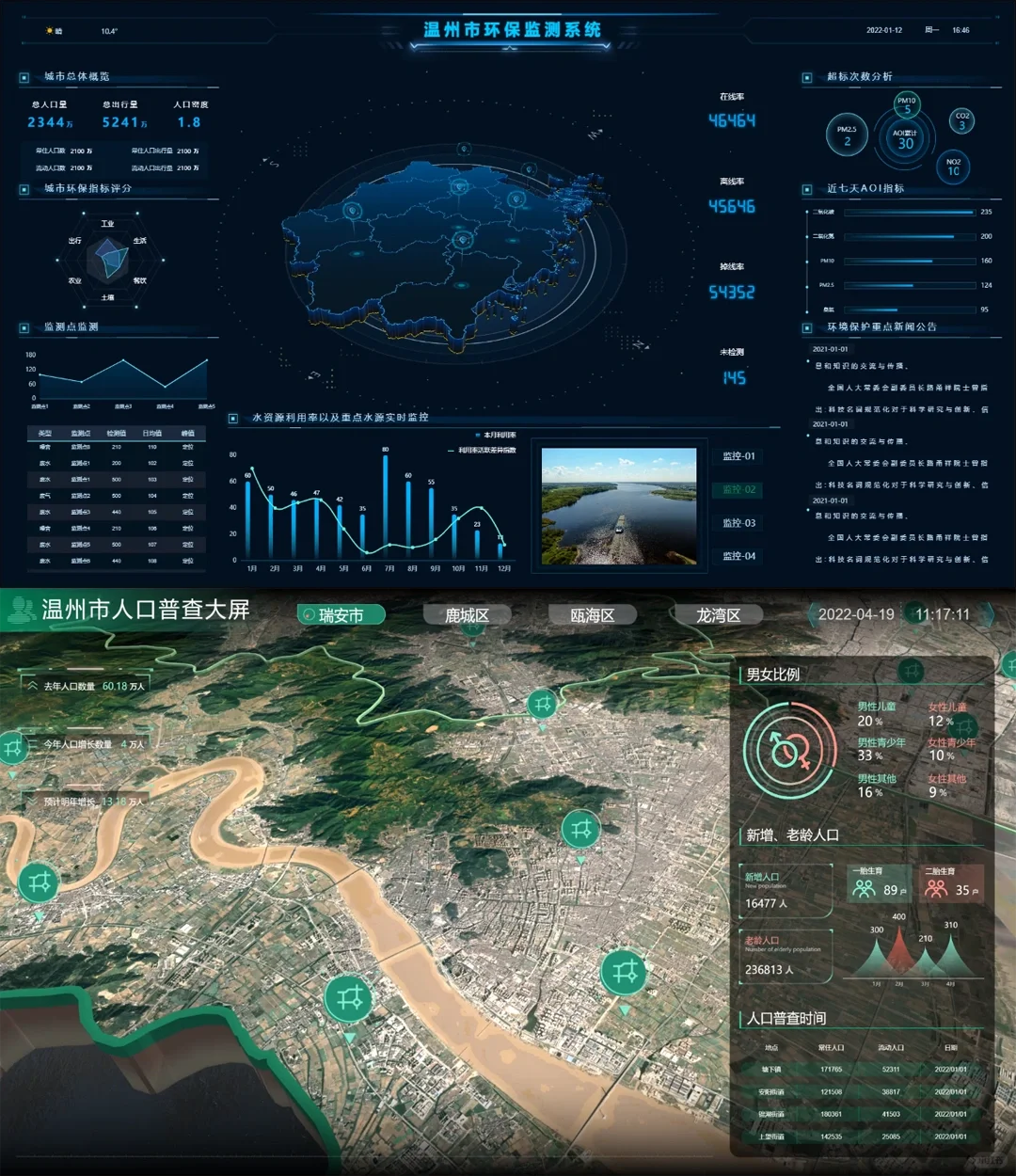Click the radar chart in 城市环保指标评分

[108, 260]
